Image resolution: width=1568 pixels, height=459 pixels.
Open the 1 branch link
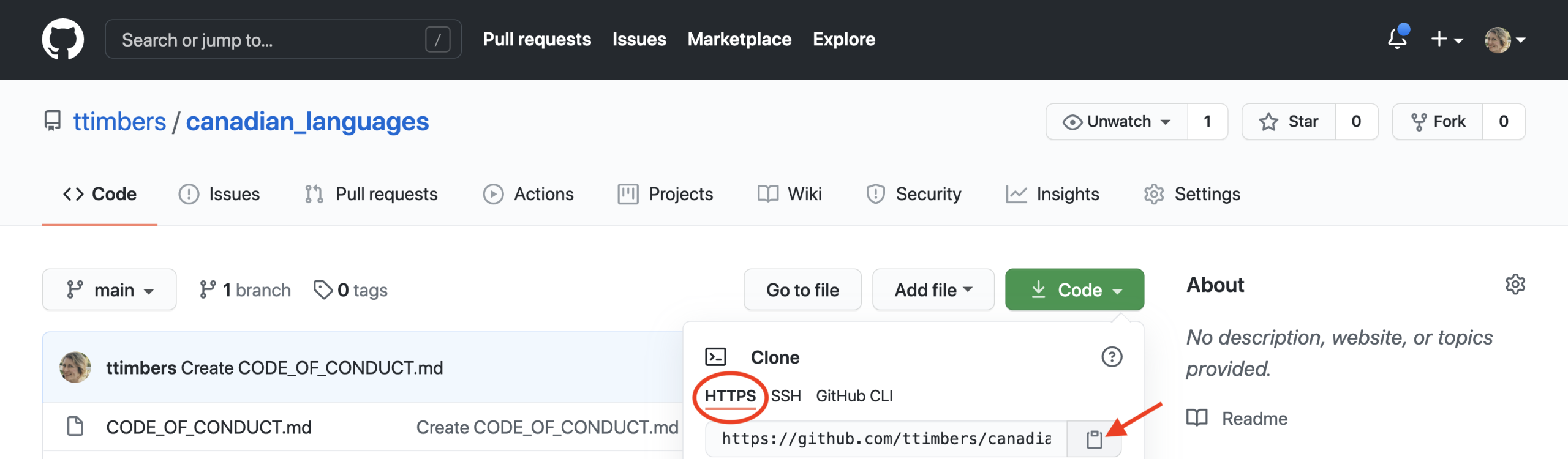point(245,289)
